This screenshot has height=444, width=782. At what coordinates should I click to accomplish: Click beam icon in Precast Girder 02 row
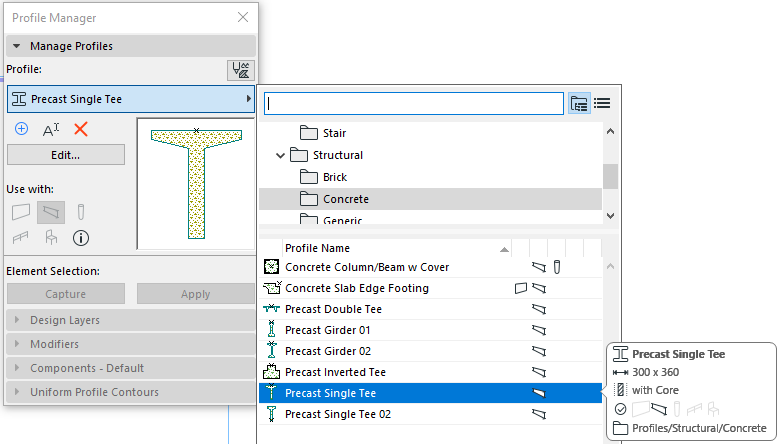coord(539,351)
